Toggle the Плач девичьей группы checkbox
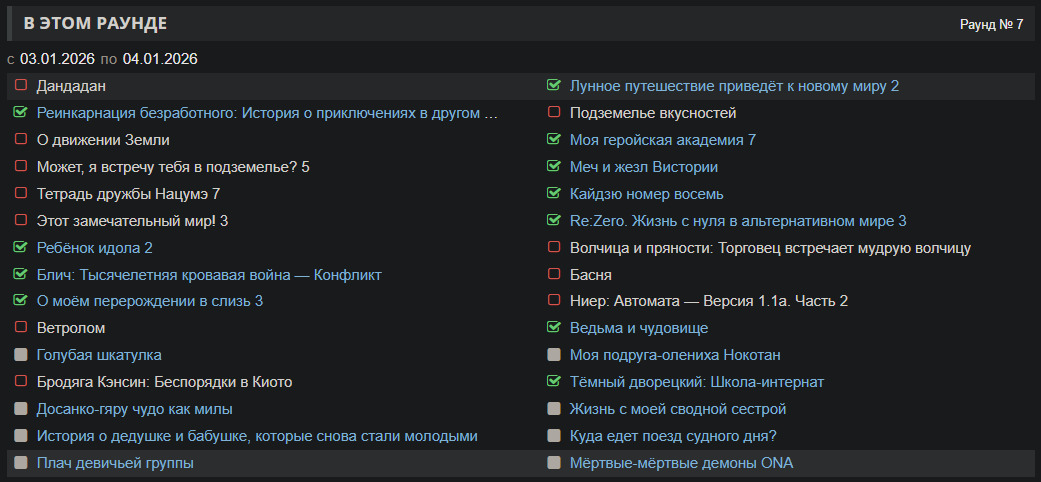The height and width of the screenshot is (482, 1041). (x=20, y=463)
